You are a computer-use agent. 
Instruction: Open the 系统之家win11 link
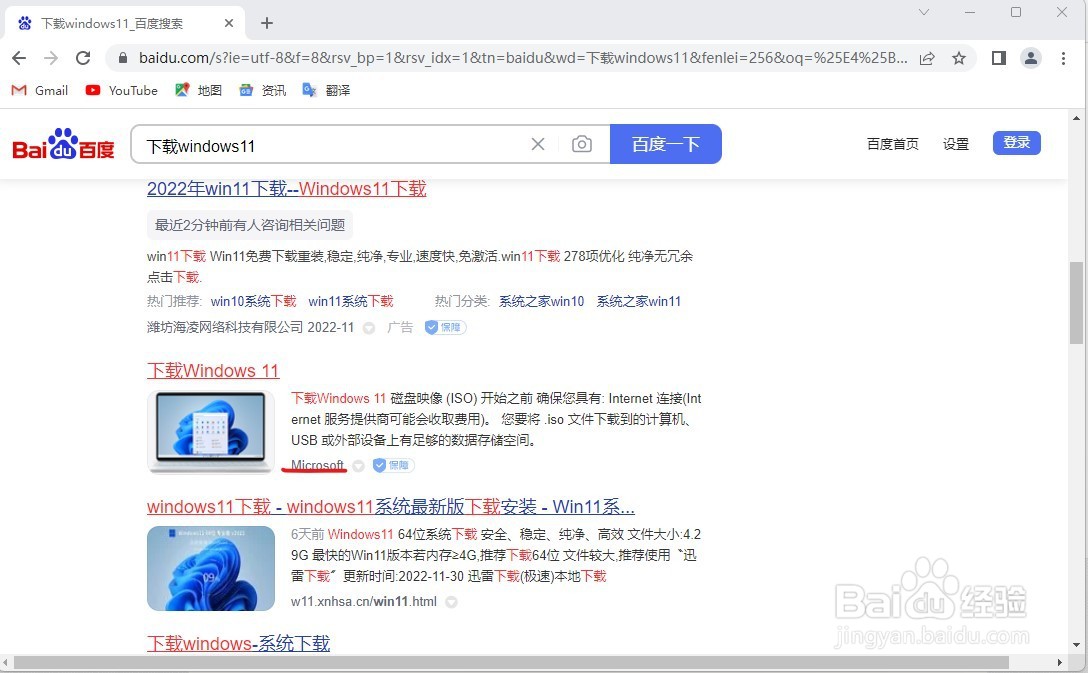[638, 301]
